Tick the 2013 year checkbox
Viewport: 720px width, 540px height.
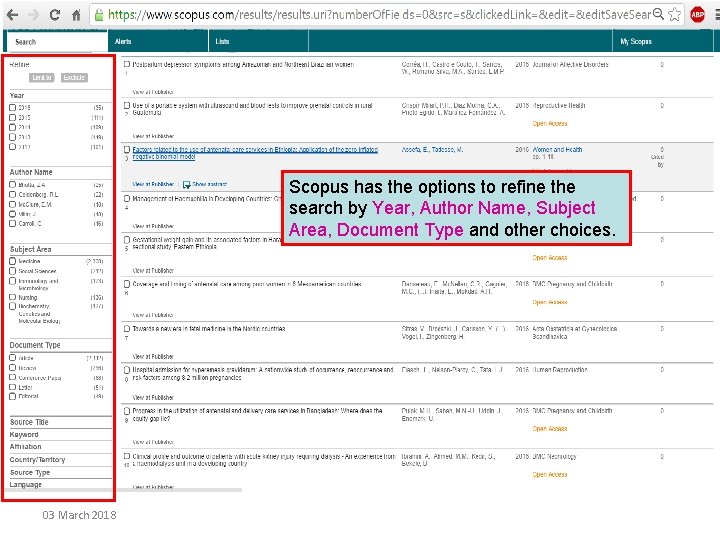(13, 137)
